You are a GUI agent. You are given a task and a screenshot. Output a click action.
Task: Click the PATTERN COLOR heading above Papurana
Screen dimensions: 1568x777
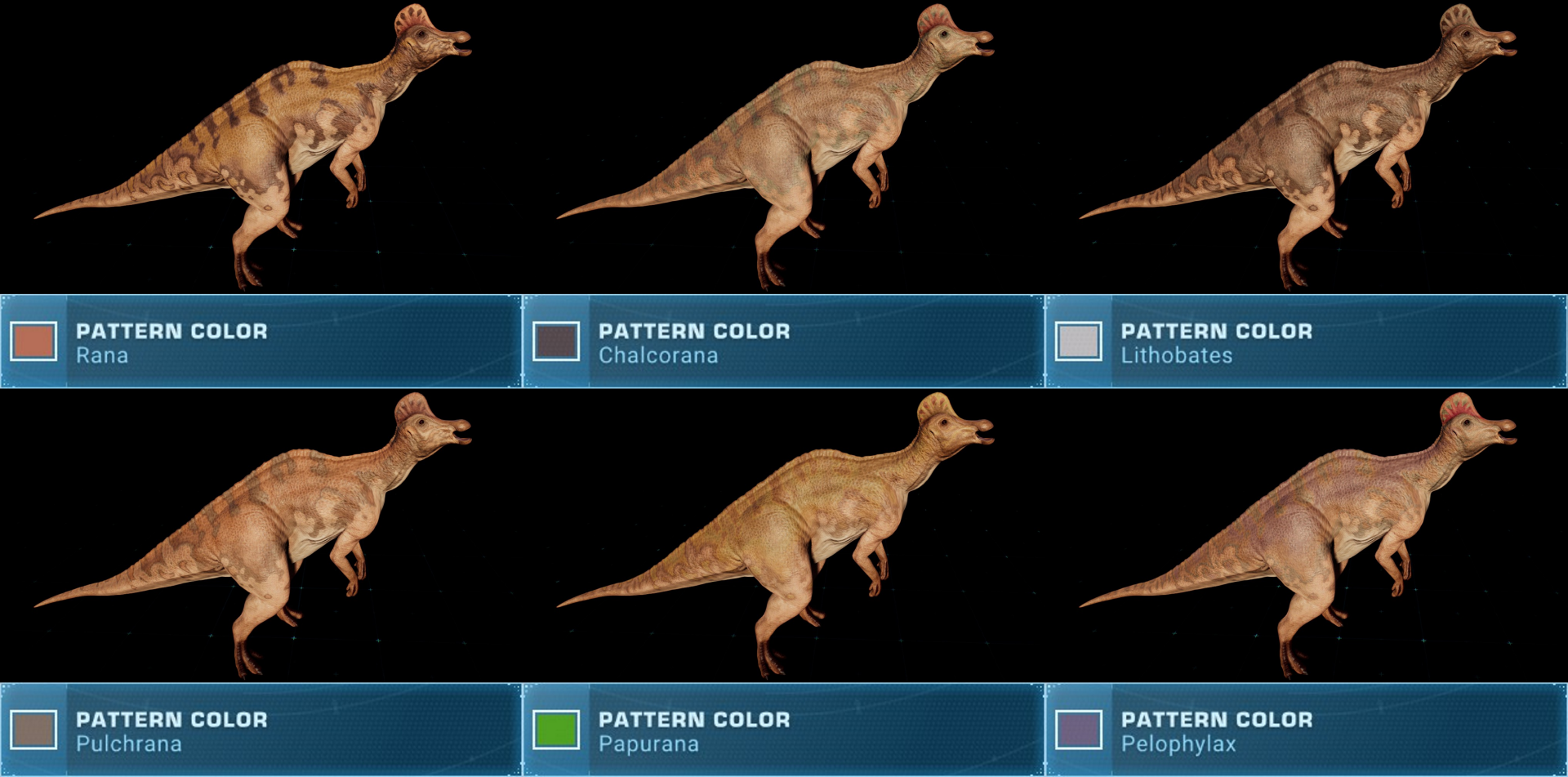694,719
